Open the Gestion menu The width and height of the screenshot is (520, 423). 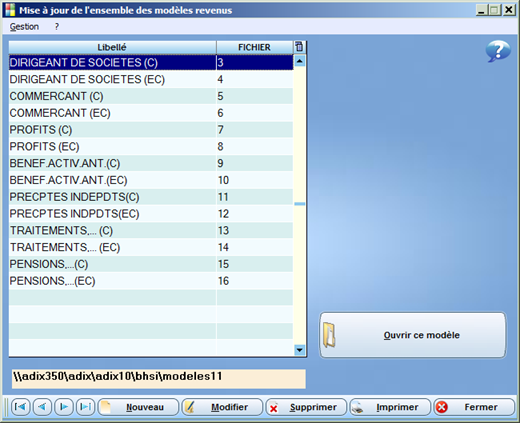click(24, 26)
